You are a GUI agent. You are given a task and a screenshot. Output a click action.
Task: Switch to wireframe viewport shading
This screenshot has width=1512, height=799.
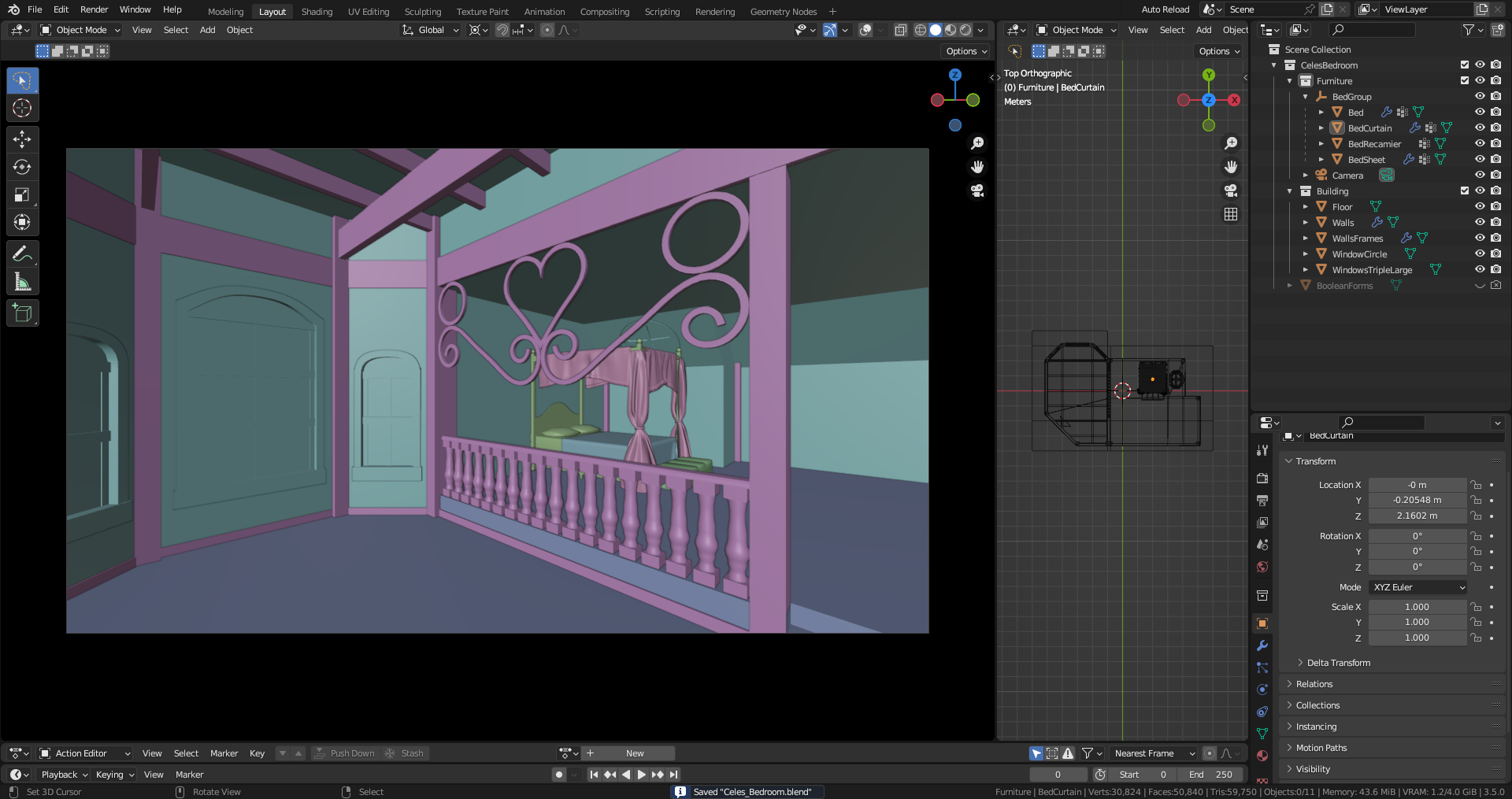920,30
